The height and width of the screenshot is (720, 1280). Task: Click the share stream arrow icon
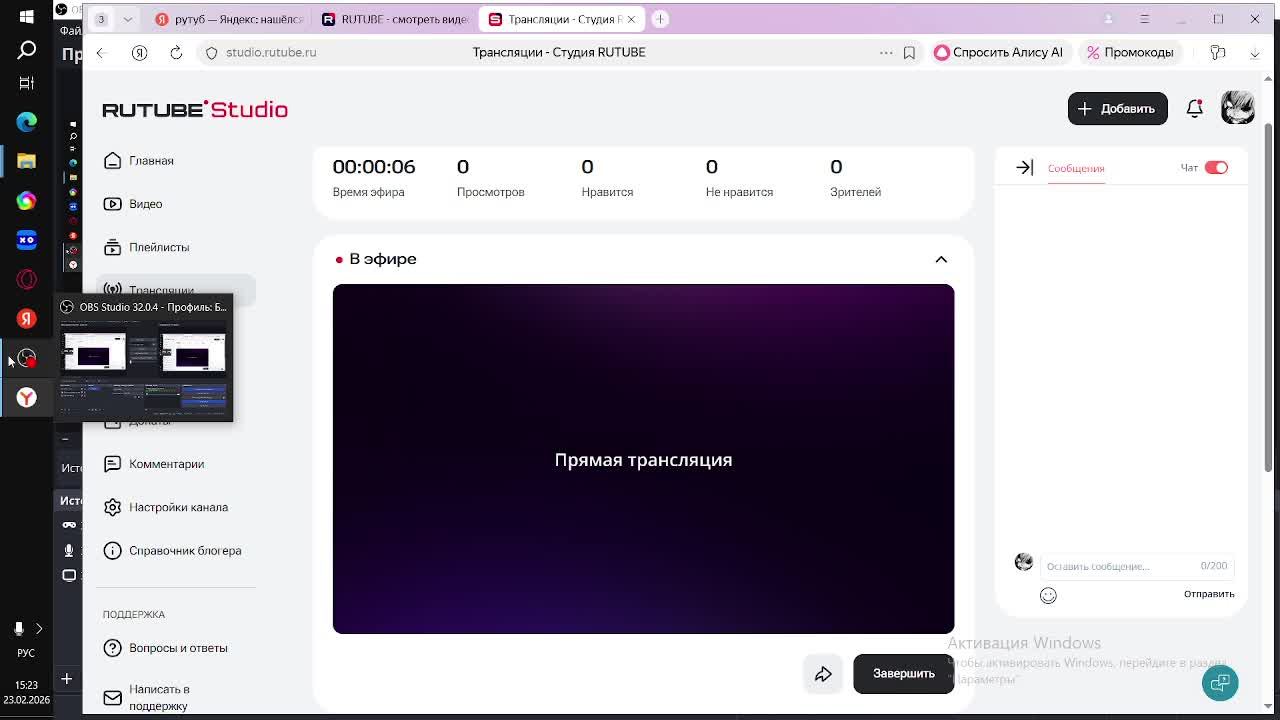pyautogui.click(x=823, y=674)
